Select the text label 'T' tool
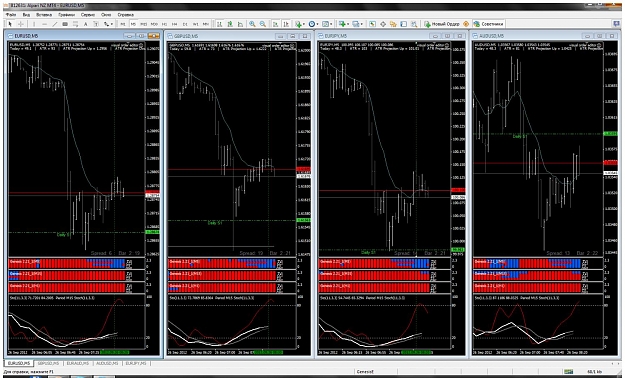Screen dimensions: 625x378 (96, 24)
